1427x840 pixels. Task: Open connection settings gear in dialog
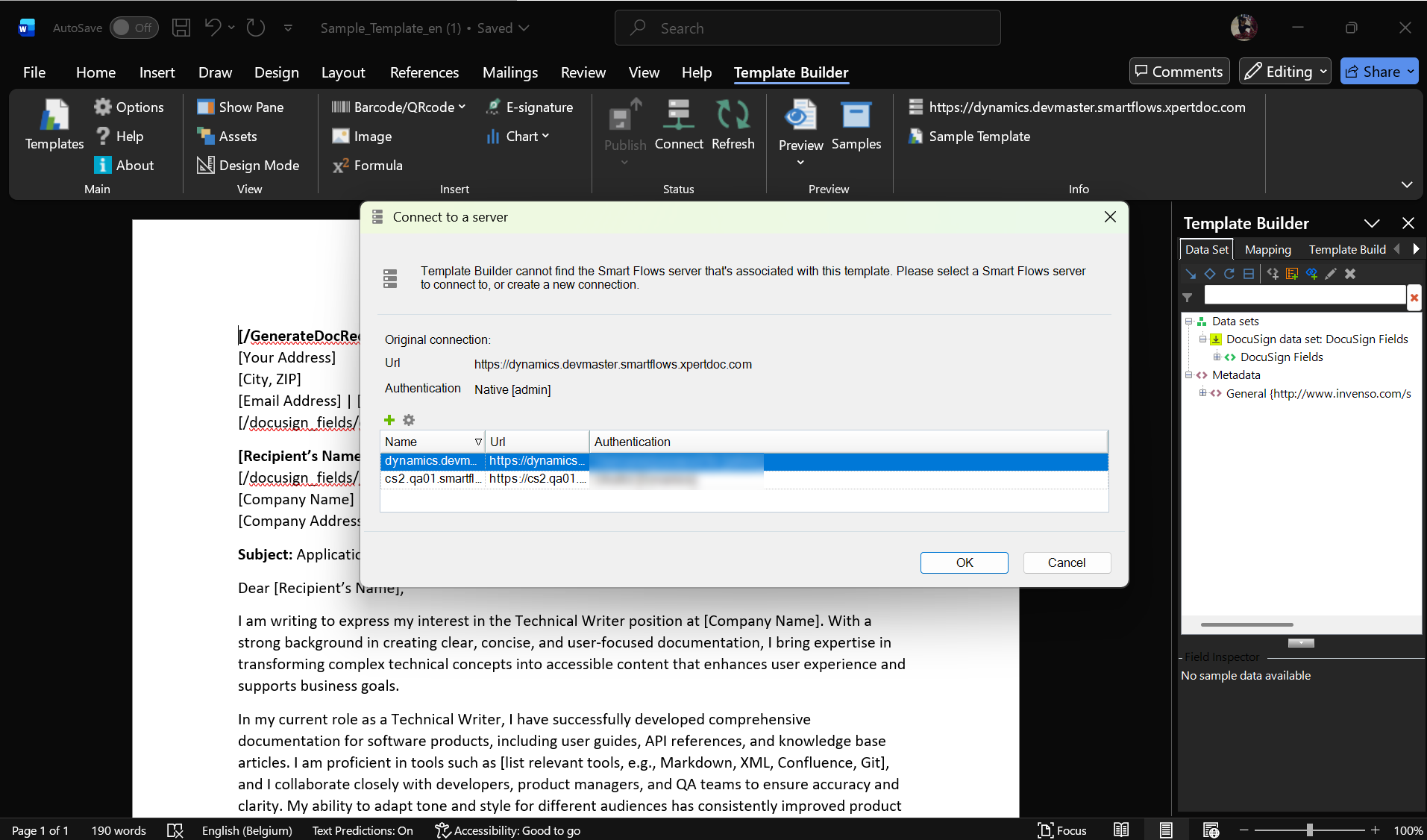[409, 420]
